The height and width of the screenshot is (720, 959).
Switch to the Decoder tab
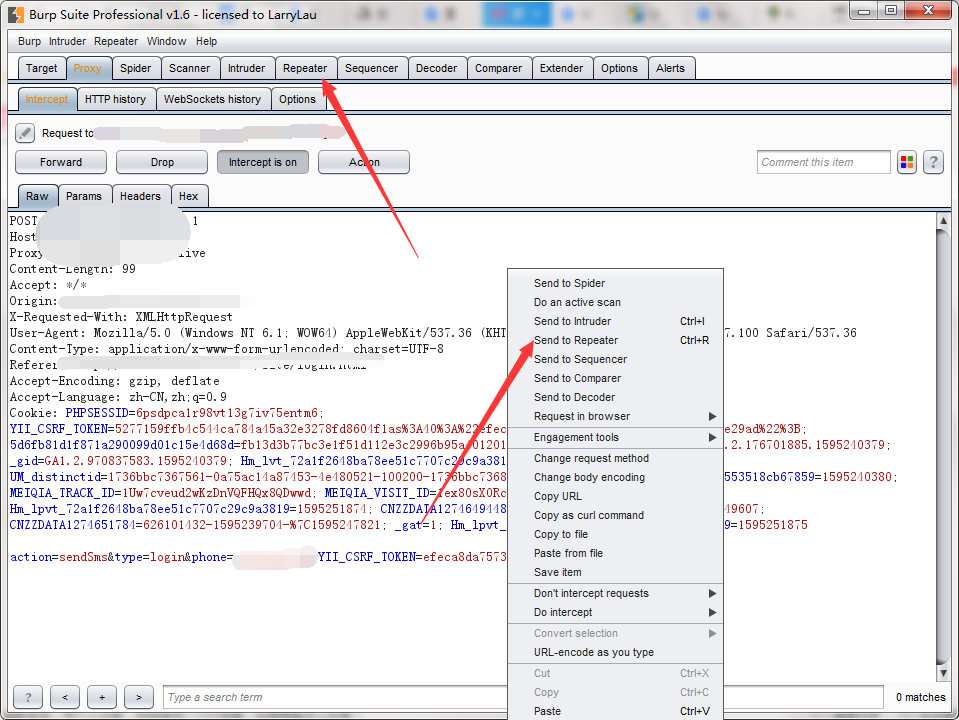[436, 68]
